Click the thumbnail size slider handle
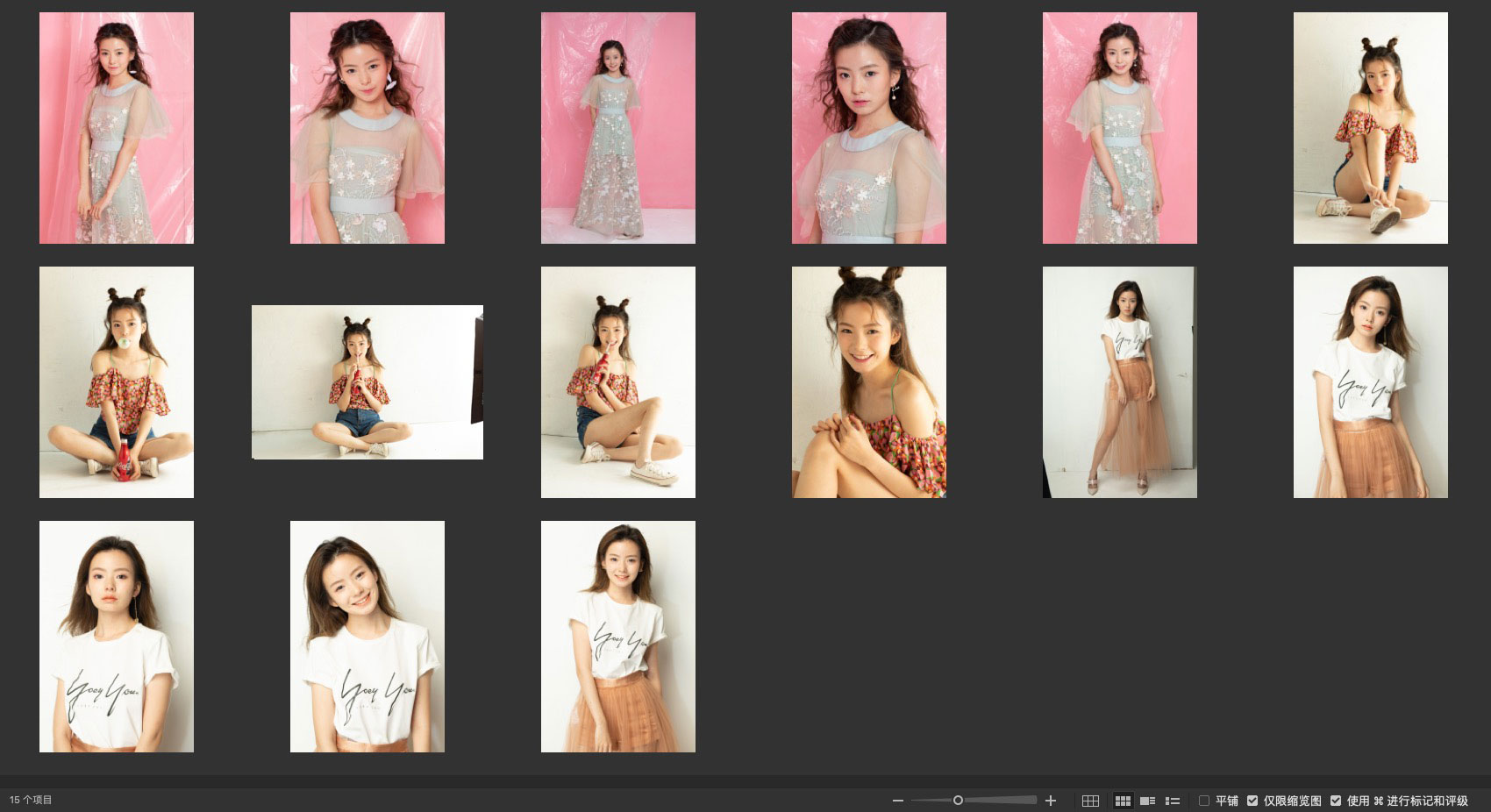The height and width of the screenshot is (812, 1491). point(958,800)
